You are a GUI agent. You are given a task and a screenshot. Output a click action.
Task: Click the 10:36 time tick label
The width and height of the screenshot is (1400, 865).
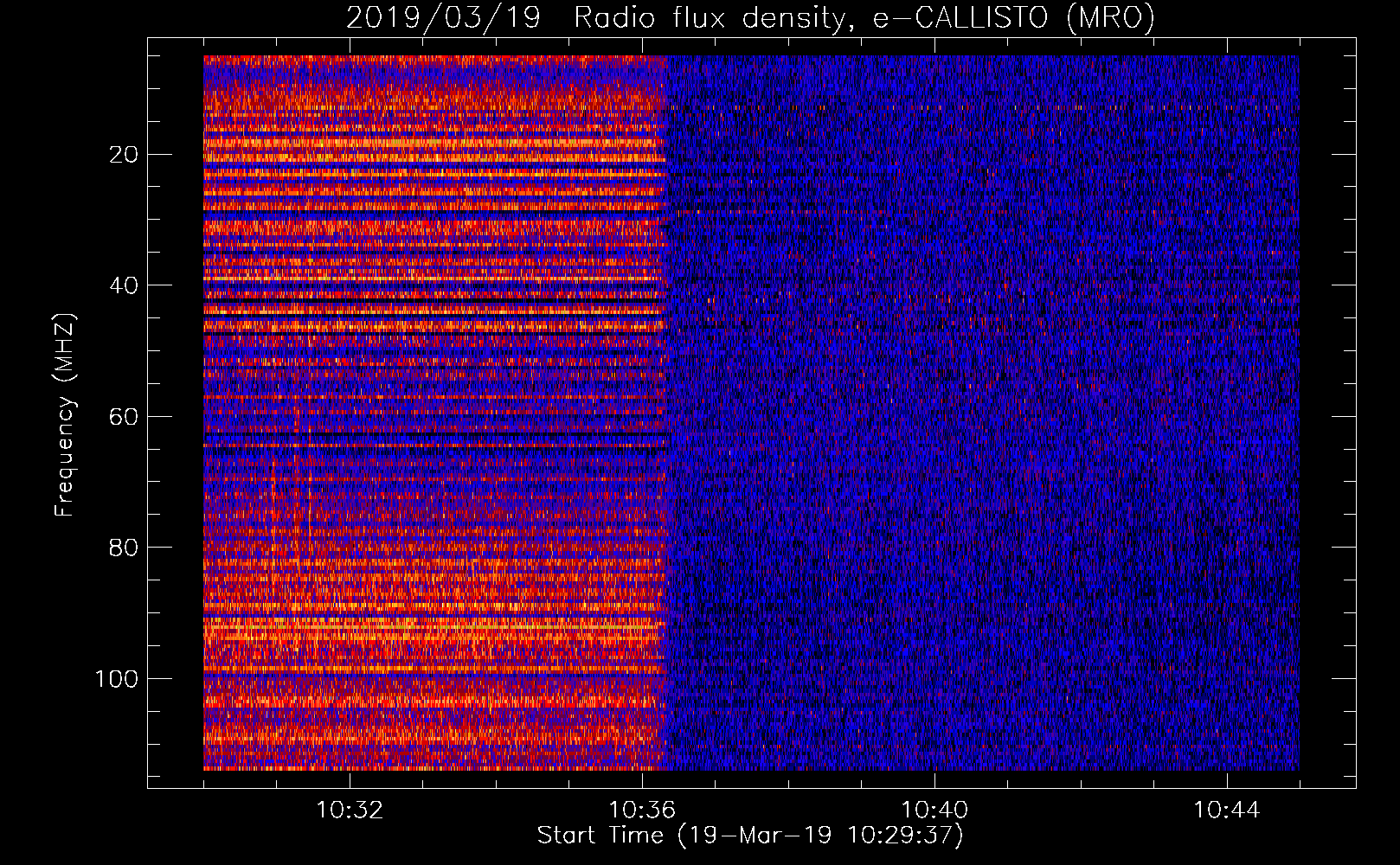pyautogui.click(x=642, y=811)
